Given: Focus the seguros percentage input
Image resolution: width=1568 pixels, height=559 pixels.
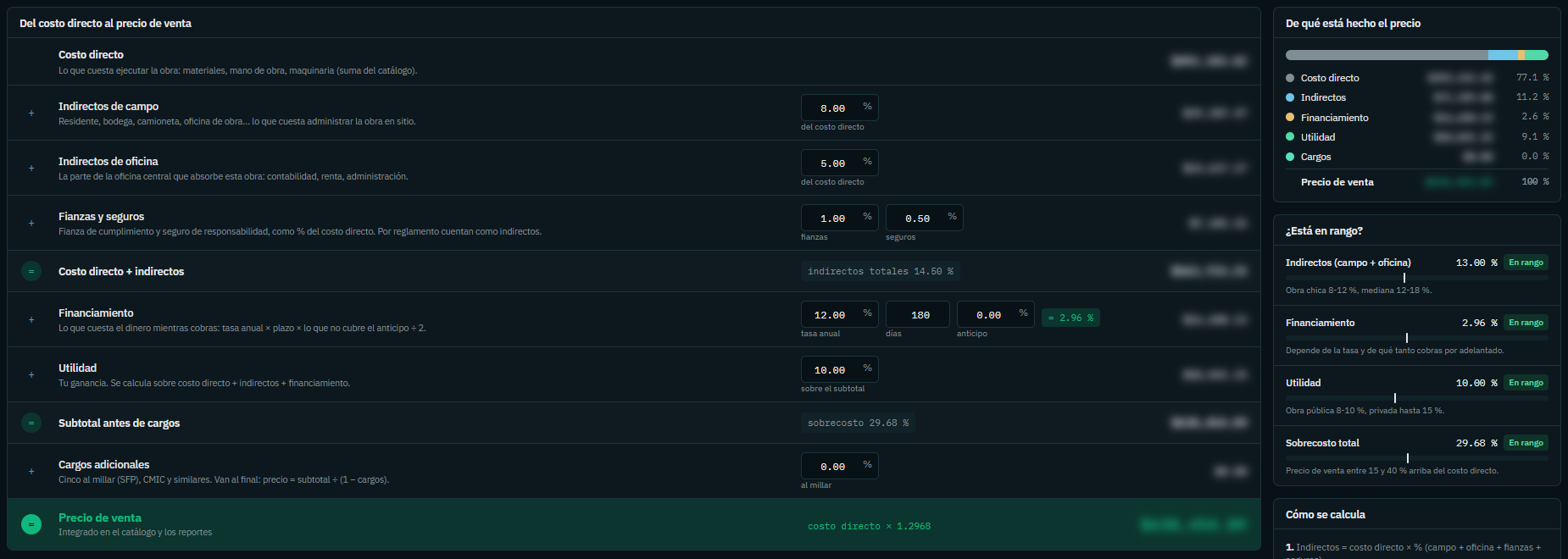Looking at the screenshot, I should pyautogui.click(x=924, y=218).
